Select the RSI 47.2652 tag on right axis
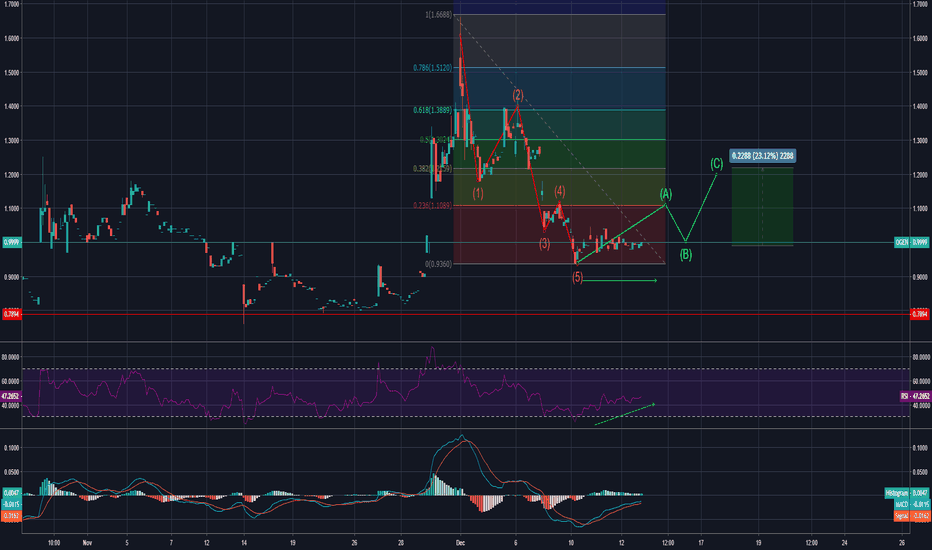This screenshot has height=550, width=932. pyautogui.click(x=914, y=396)
